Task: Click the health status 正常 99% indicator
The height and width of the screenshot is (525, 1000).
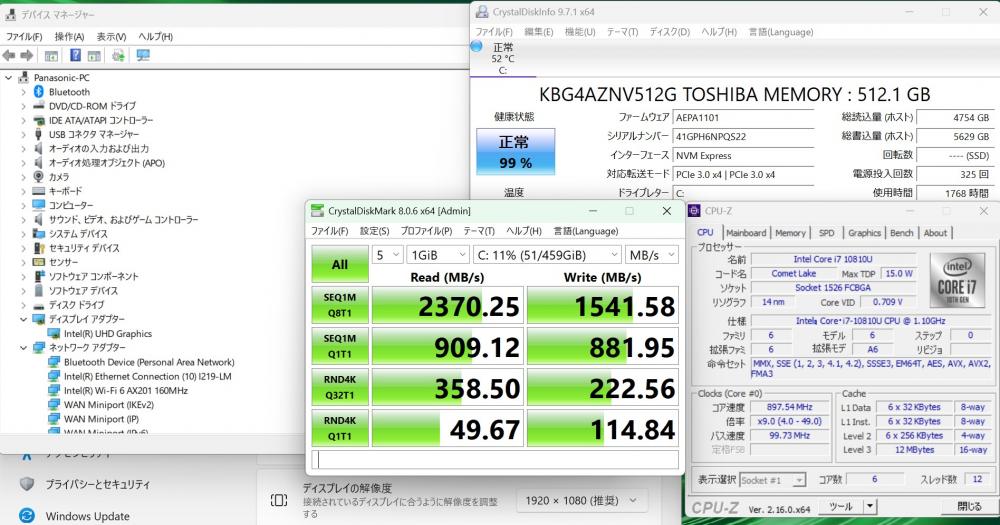Action: point(515,153)
